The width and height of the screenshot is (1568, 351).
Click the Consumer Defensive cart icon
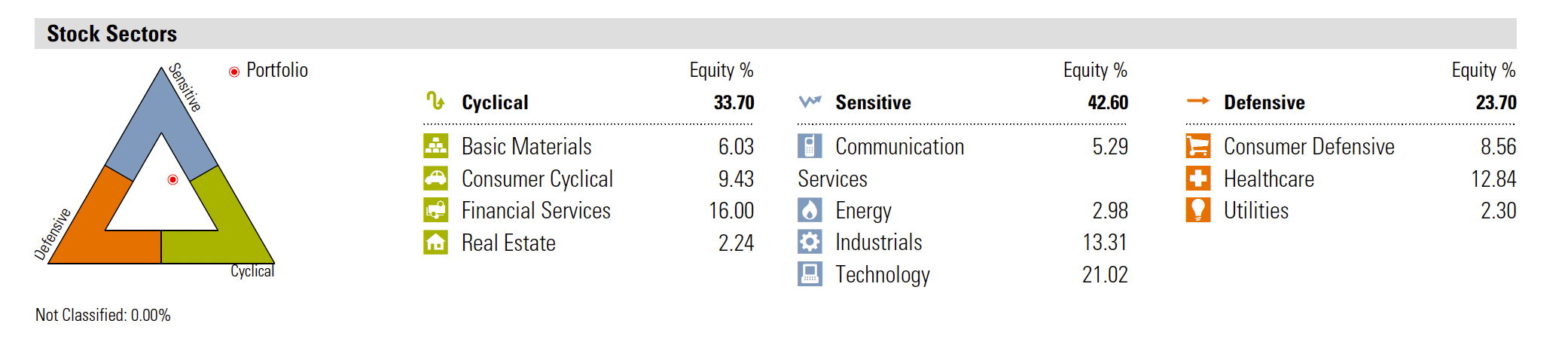coord(1197,146)
